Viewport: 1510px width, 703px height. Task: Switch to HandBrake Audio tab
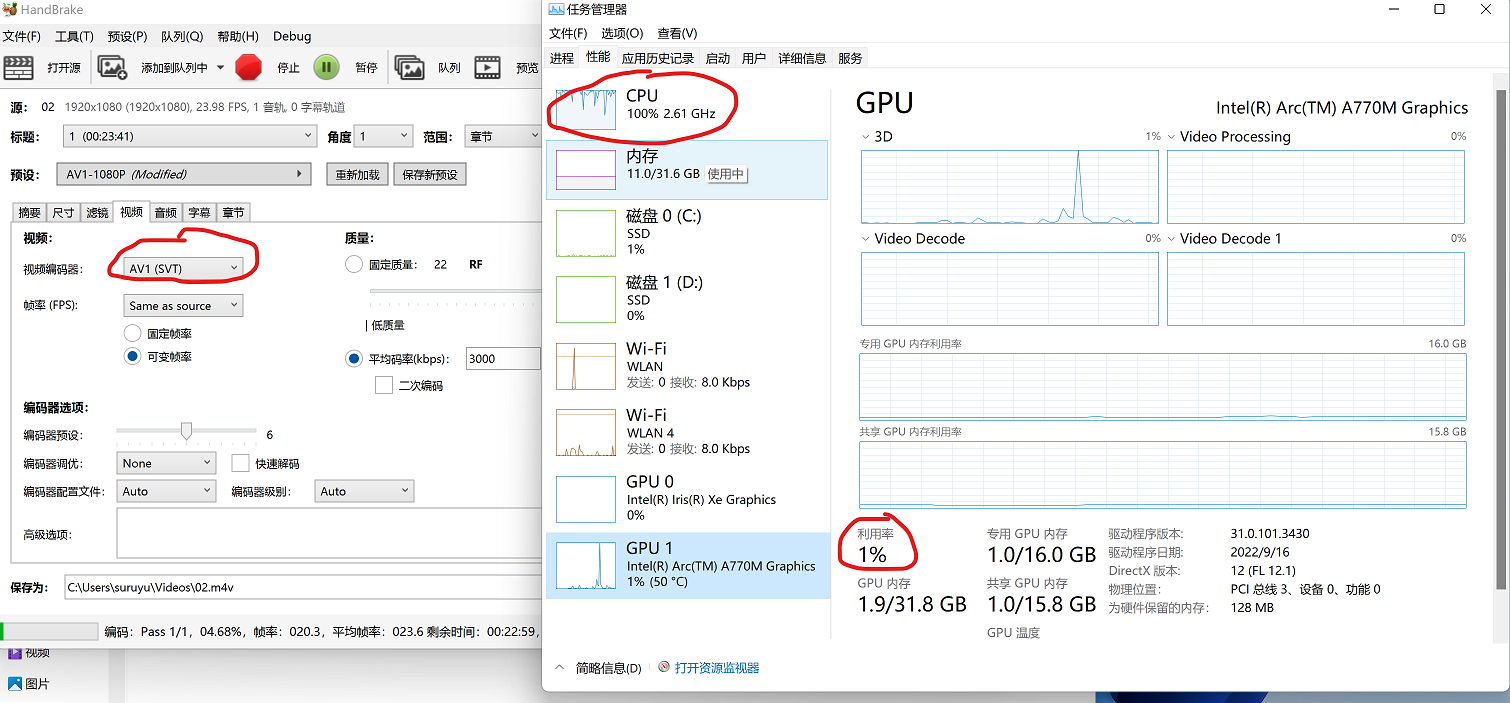click(165, 212)
